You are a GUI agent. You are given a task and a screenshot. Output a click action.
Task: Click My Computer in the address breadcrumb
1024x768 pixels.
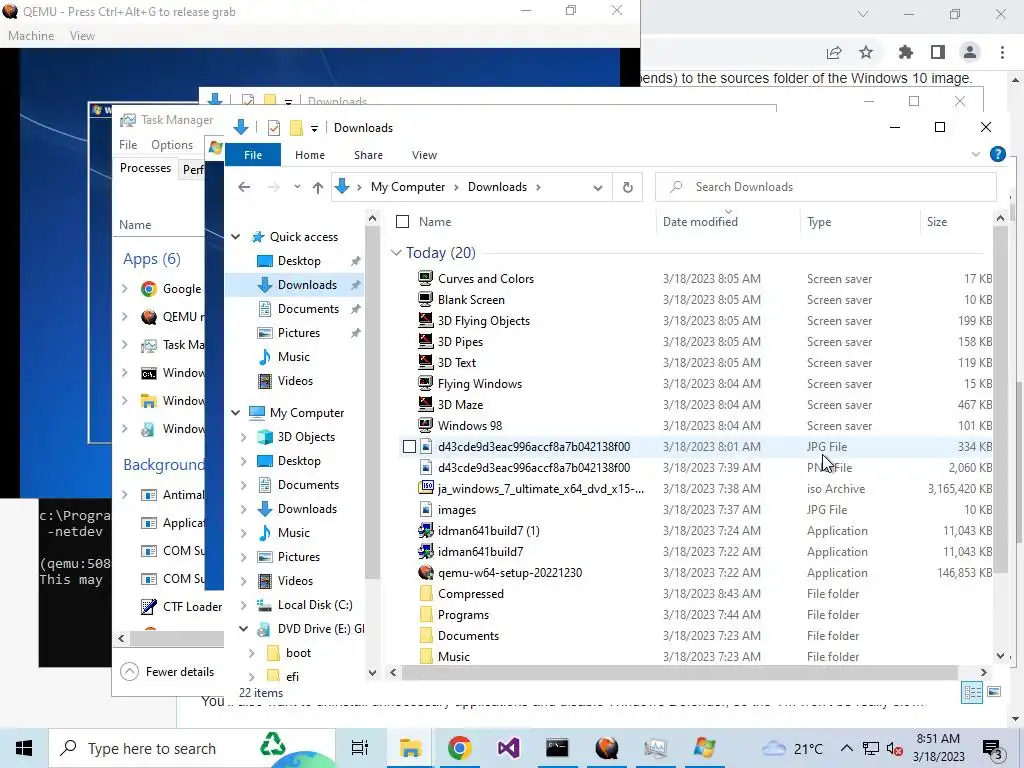pos(408,187)
